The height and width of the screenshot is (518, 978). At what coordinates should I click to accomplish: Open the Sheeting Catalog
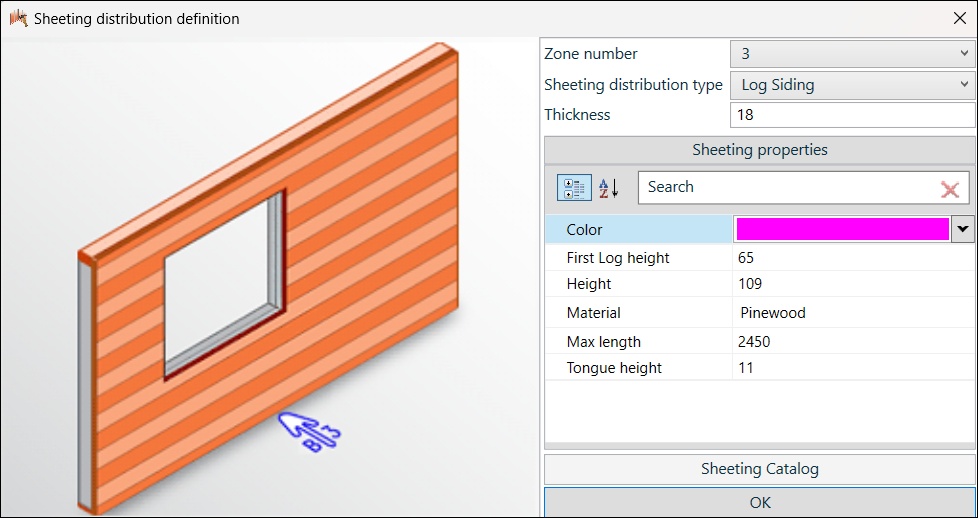(x=759, y=469)
